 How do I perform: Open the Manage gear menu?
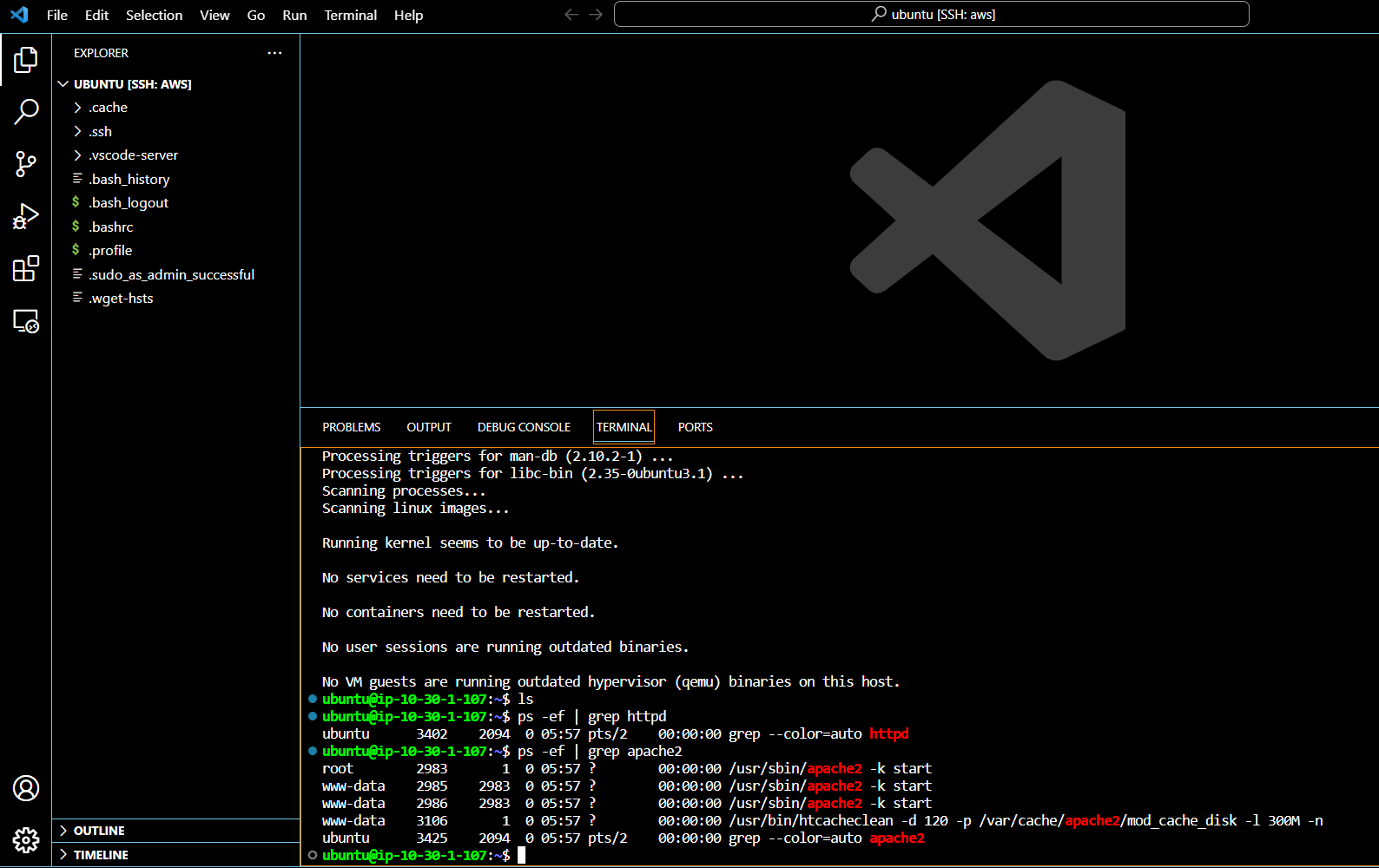[26, 840]
